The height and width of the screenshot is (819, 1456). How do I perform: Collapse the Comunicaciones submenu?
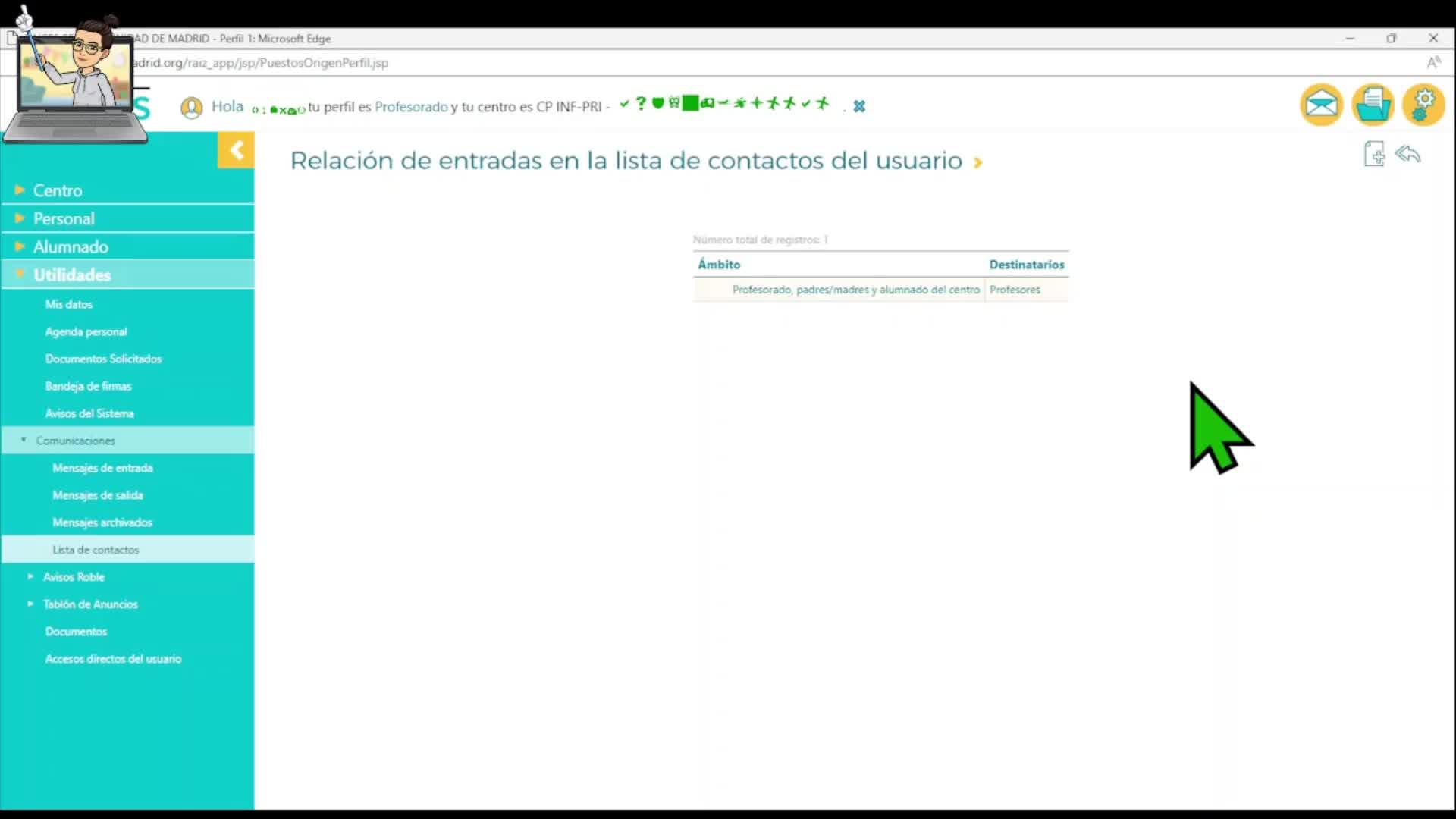75,441
